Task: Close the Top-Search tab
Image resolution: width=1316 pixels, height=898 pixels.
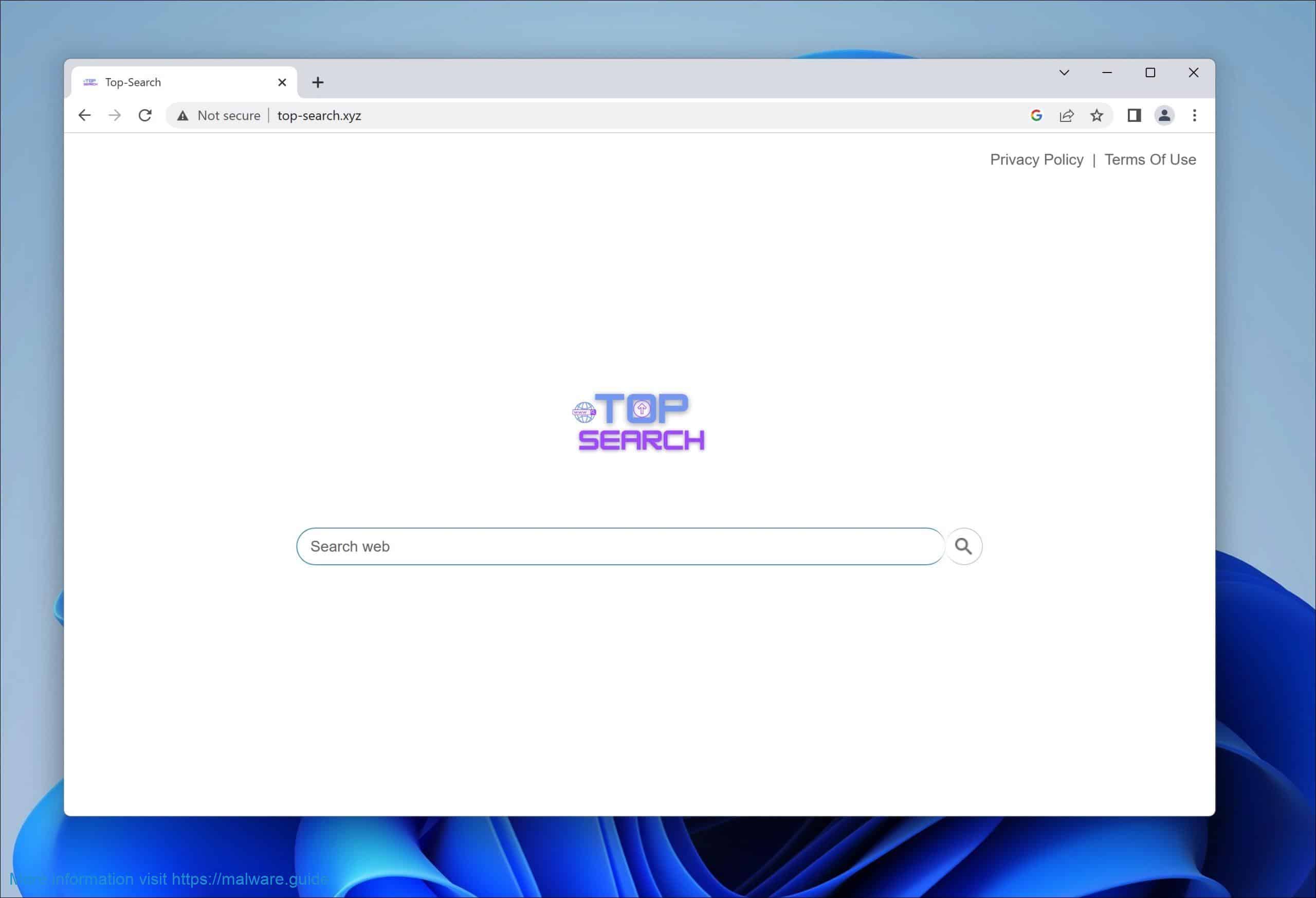Action: 282,82
